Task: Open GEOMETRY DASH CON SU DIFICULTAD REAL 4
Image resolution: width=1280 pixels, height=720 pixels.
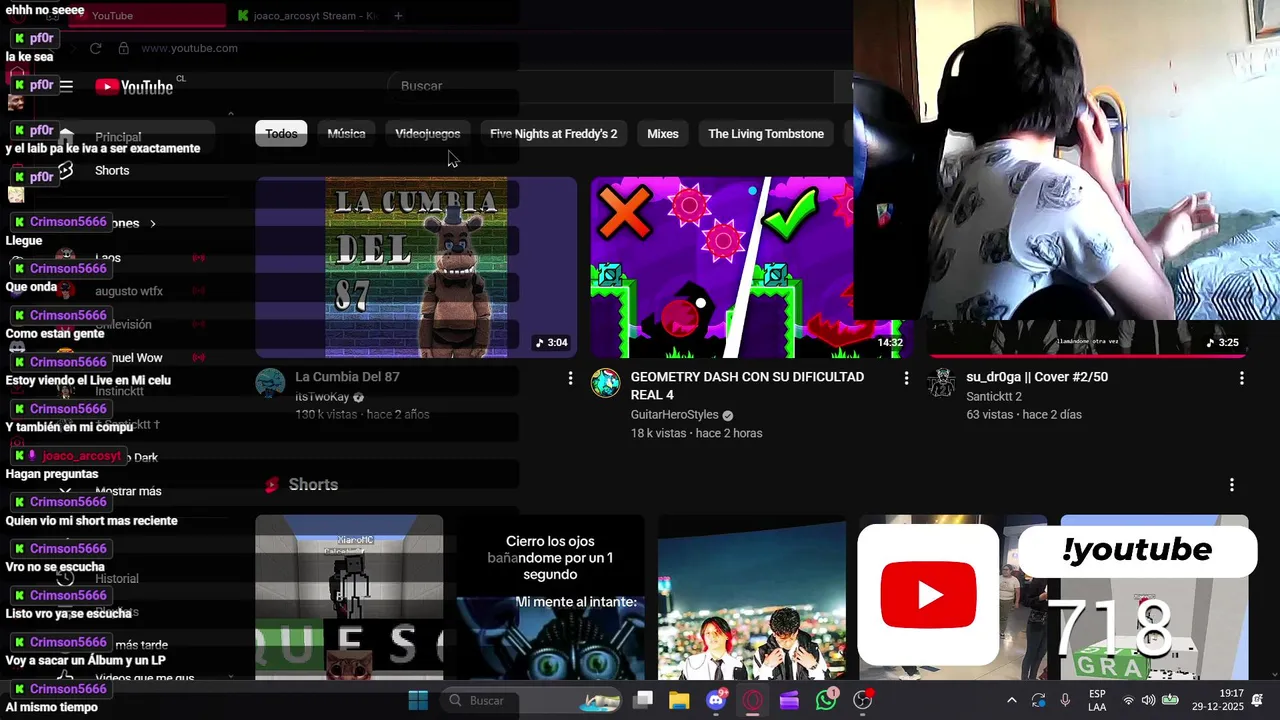Action: pyautogui.click(x=747, y=386)
